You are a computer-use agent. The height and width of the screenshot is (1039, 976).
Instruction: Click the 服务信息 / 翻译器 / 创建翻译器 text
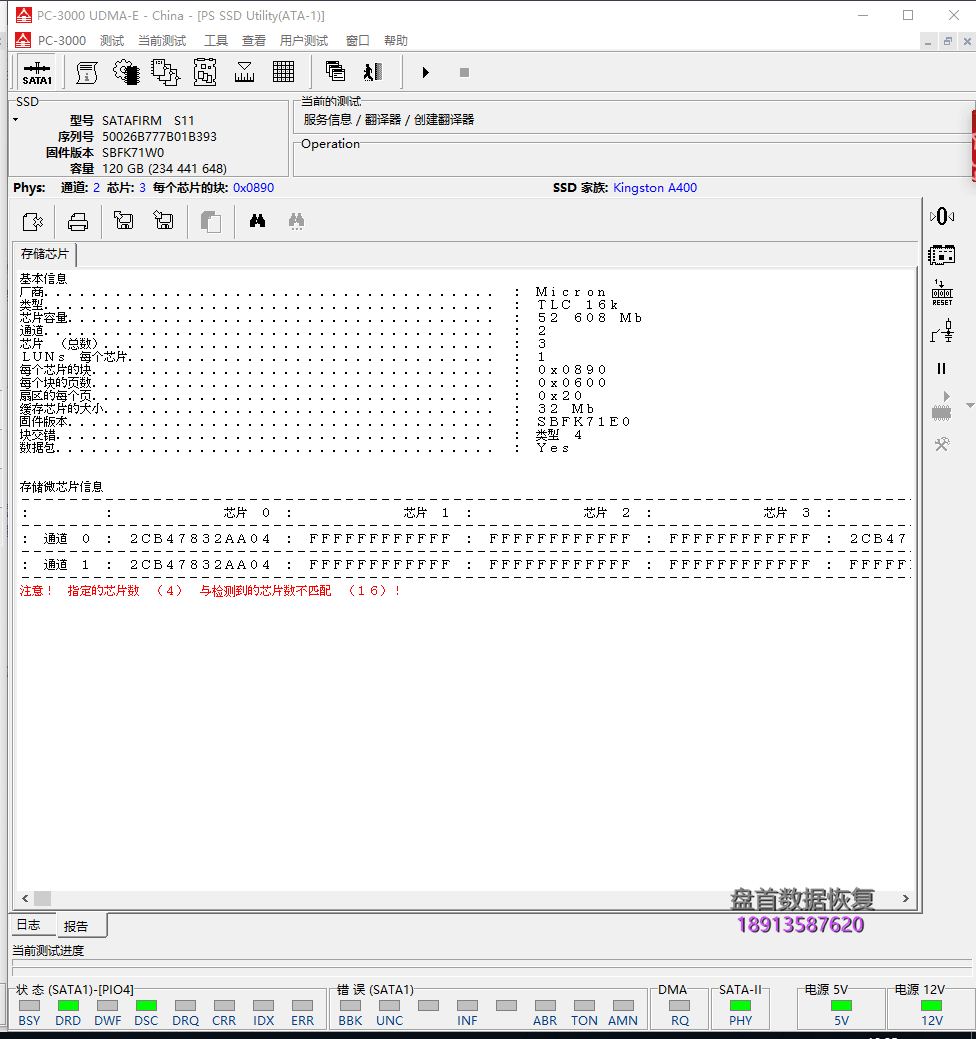[388, 119]
